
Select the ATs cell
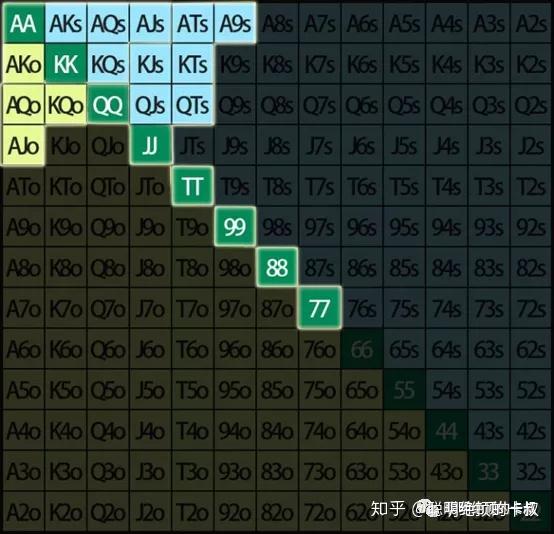tap(193, 24)
